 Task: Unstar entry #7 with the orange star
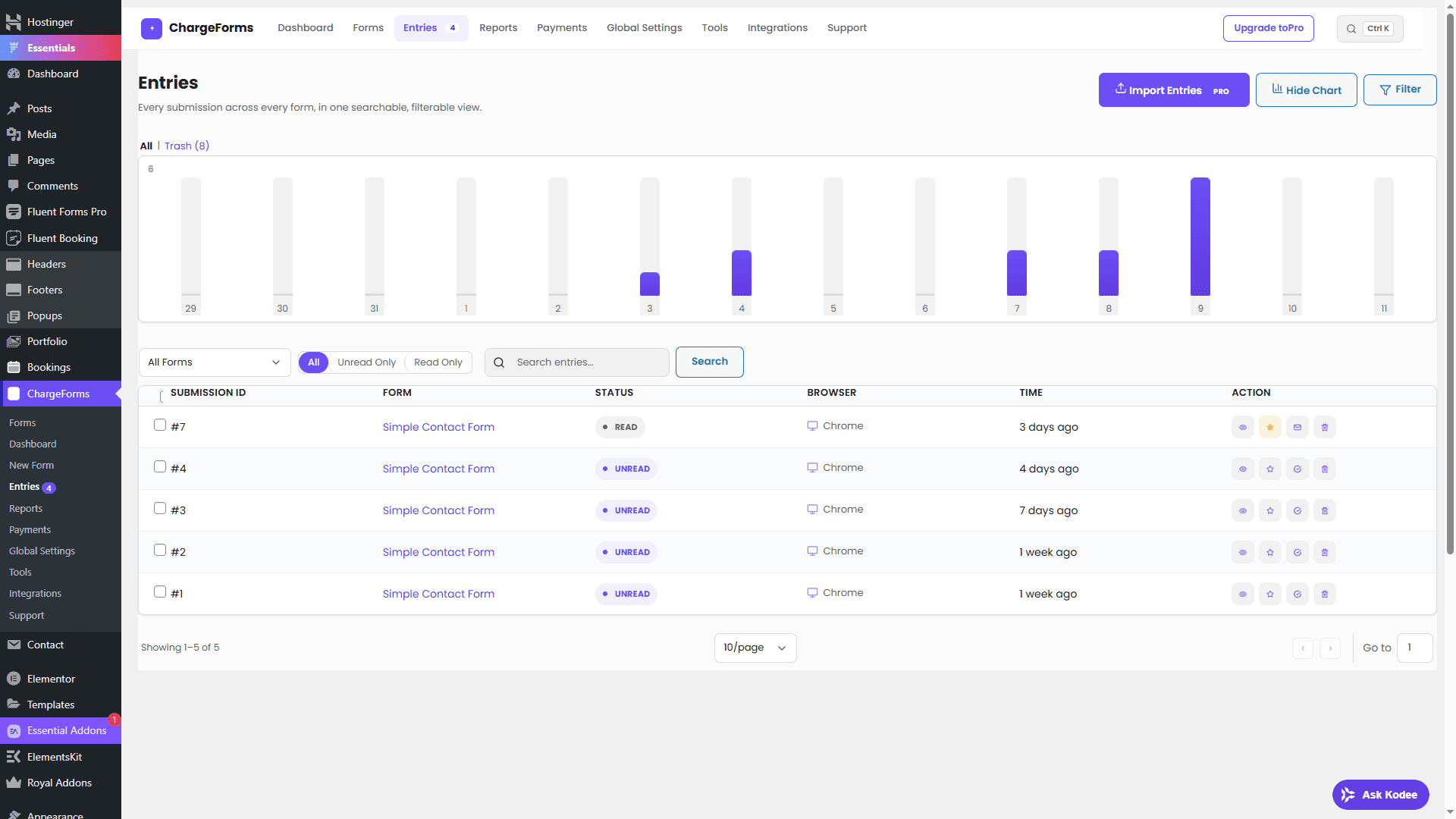[x=1269, y=427]
